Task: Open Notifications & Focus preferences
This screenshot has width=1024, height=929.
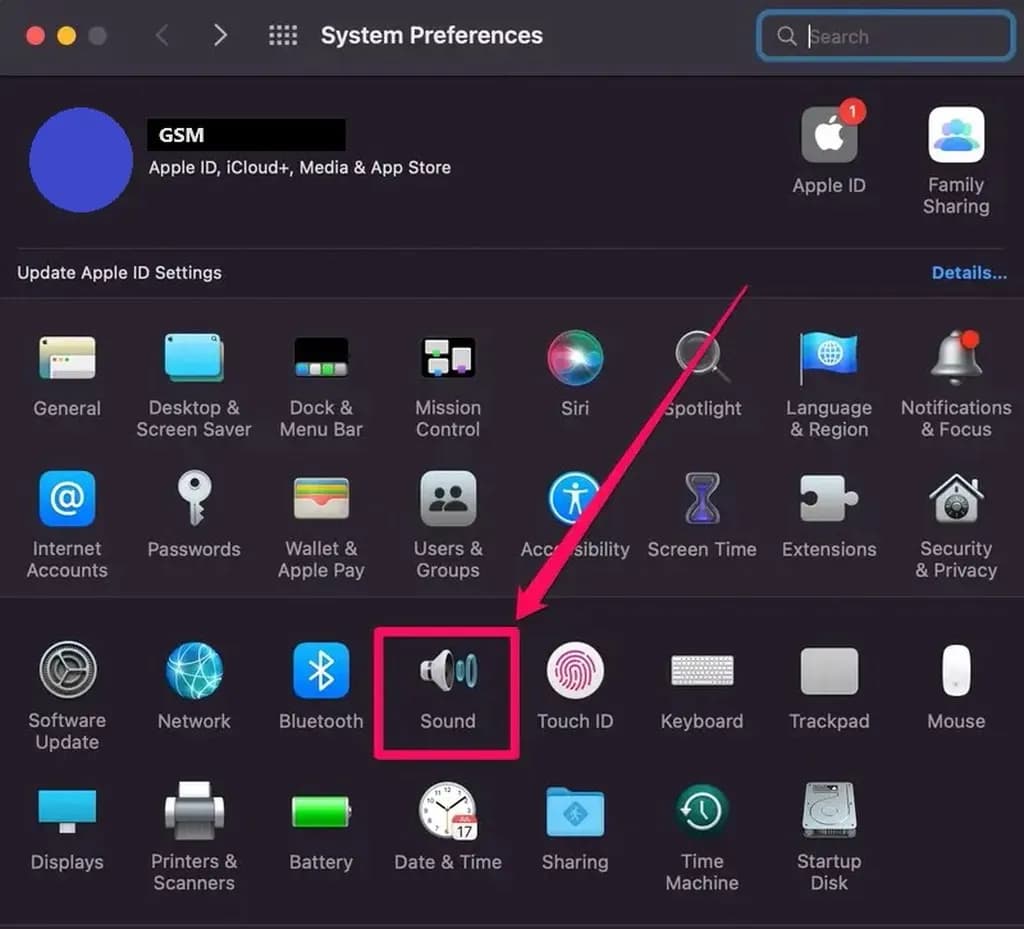Action: [x=956, y=359]
